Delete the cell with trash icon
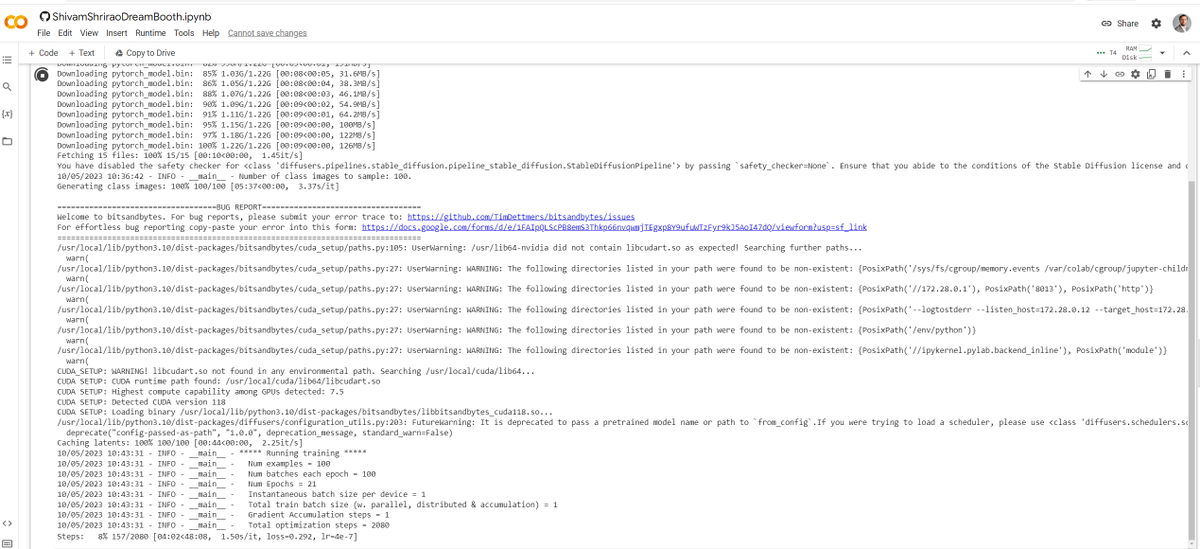This screenshot has height=549, width=1200. (1167, 74)
